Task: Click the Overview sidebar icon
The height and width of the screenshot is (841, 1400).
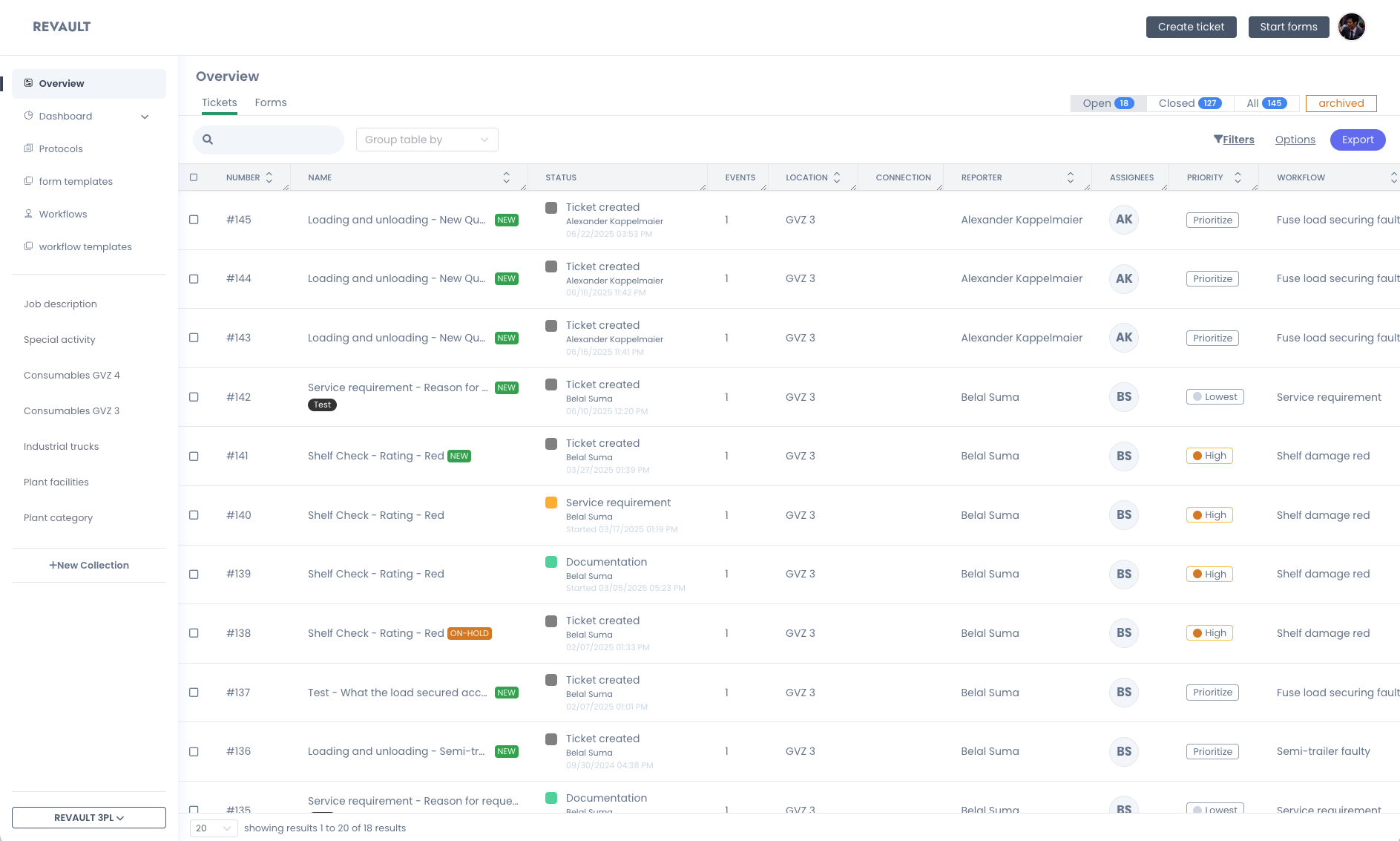Action: (28, 83)
